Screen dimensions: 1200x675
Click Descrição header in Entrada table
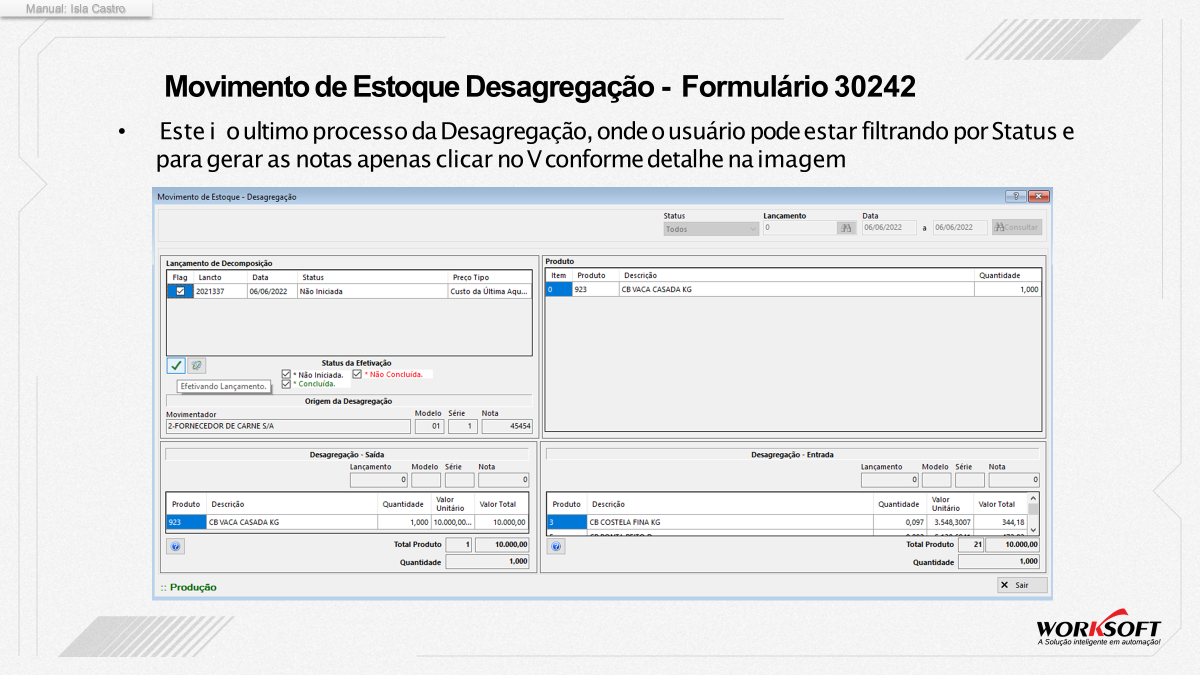click(x=730, y=504)
